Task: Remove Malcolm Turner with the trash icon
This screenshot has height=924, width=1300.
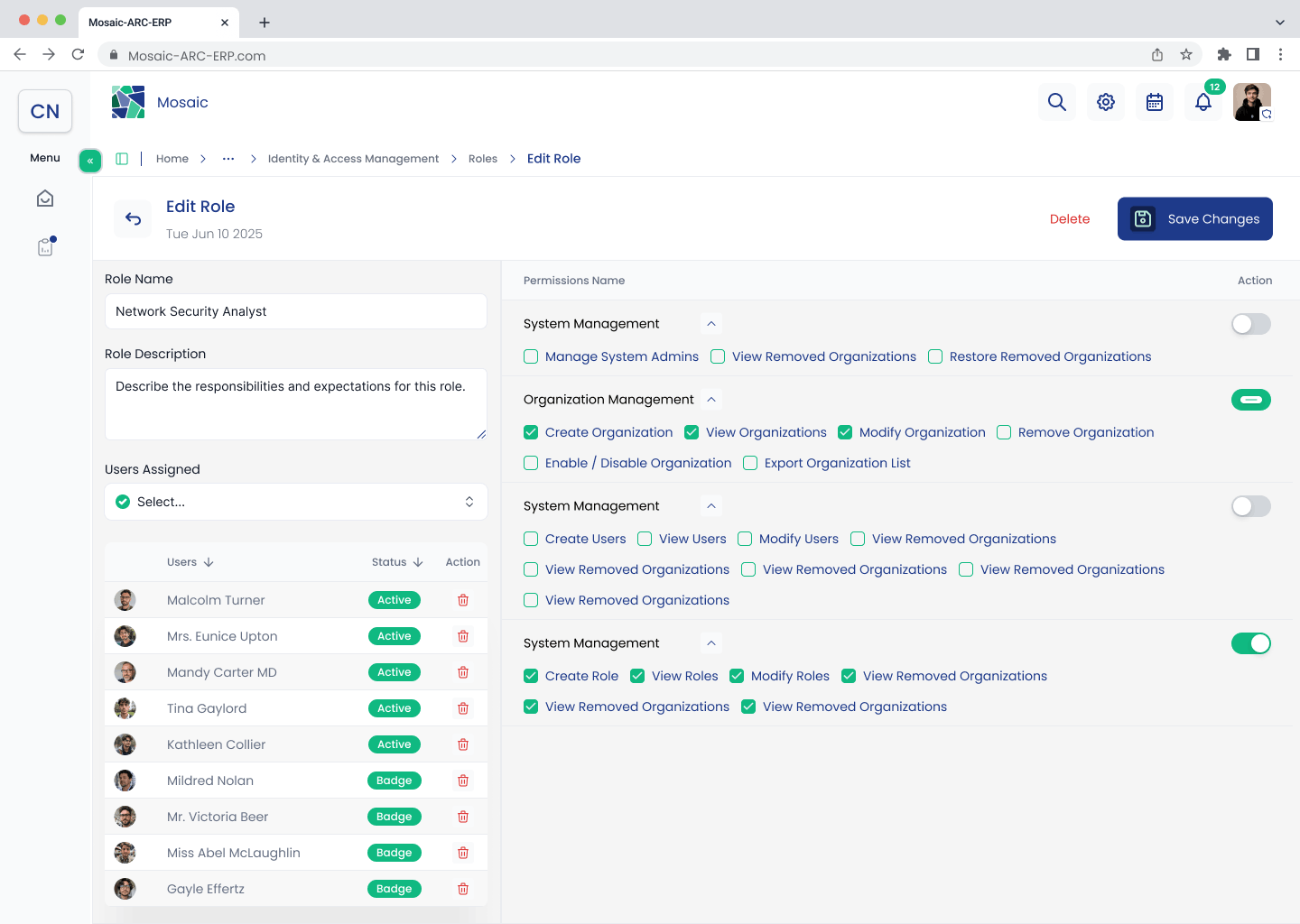Action: click(463, 600)
